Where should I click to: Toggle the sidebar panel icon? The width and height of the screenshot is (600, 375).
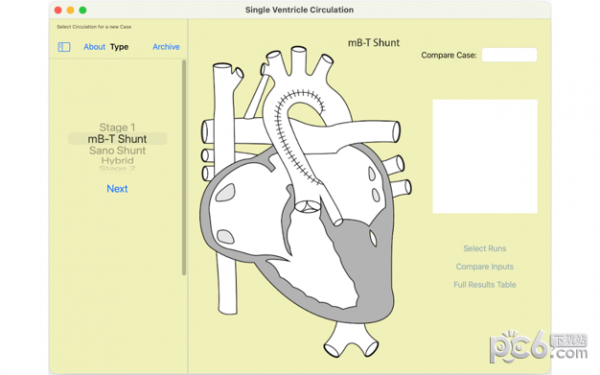point(64,47)
